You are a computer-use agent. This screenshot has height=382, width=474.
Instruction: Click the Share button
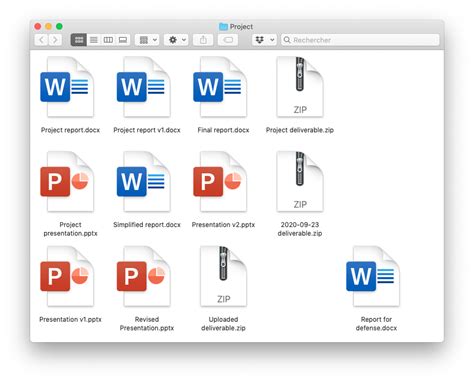tap(203, 40)
